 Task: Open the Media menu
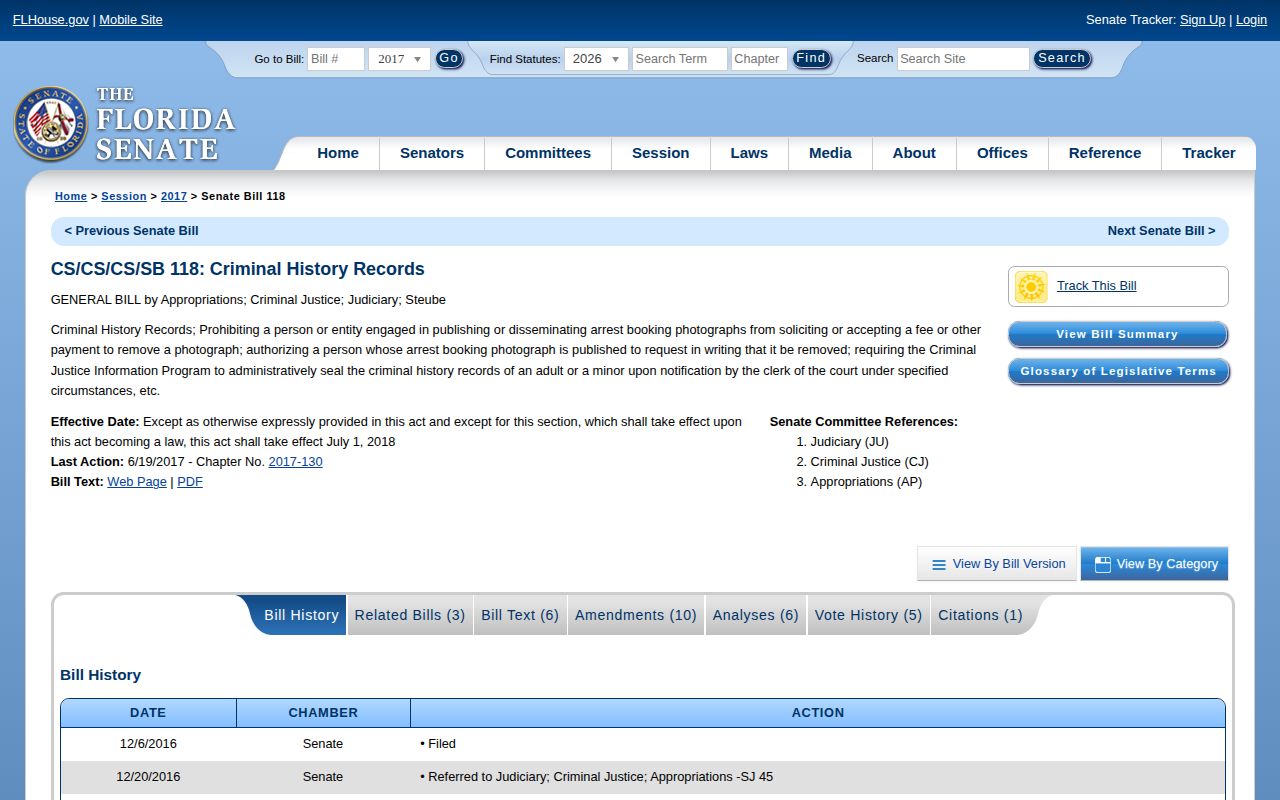[830, 153]
